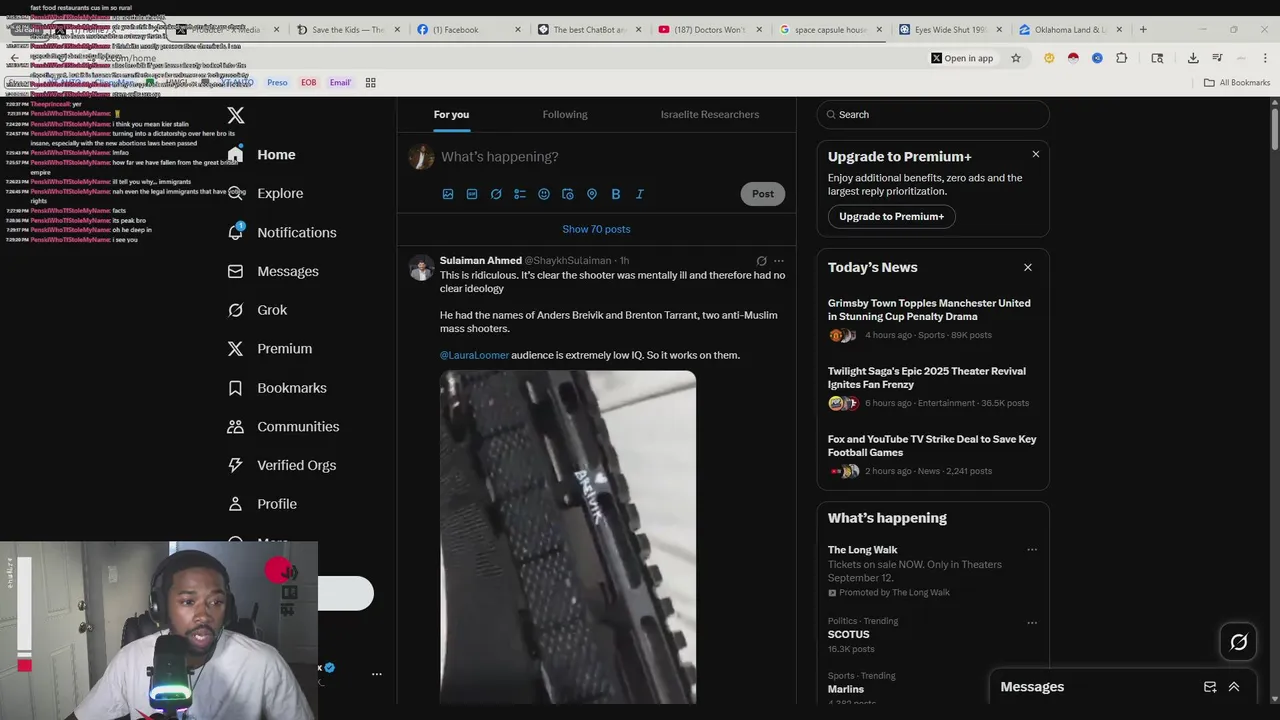The width and height of the screenshot is (1280, 720).
Task: Toggle bold formatting in composer
Action: tap(616, 194)
